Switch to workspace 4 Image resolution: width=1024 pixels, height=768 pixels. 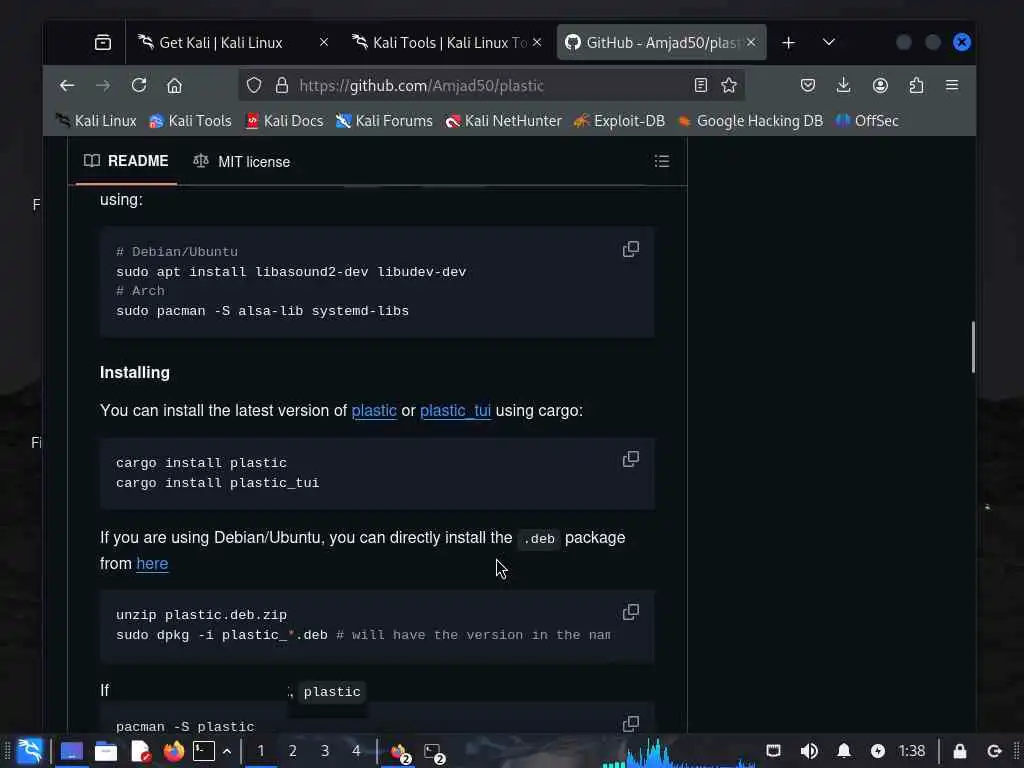pos(356,751)
